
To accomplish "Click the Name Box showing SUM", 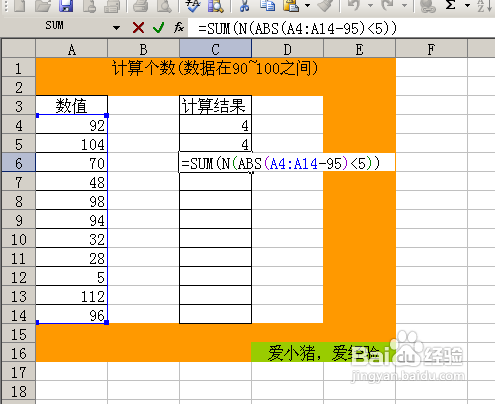I will [x=55, y=26].
